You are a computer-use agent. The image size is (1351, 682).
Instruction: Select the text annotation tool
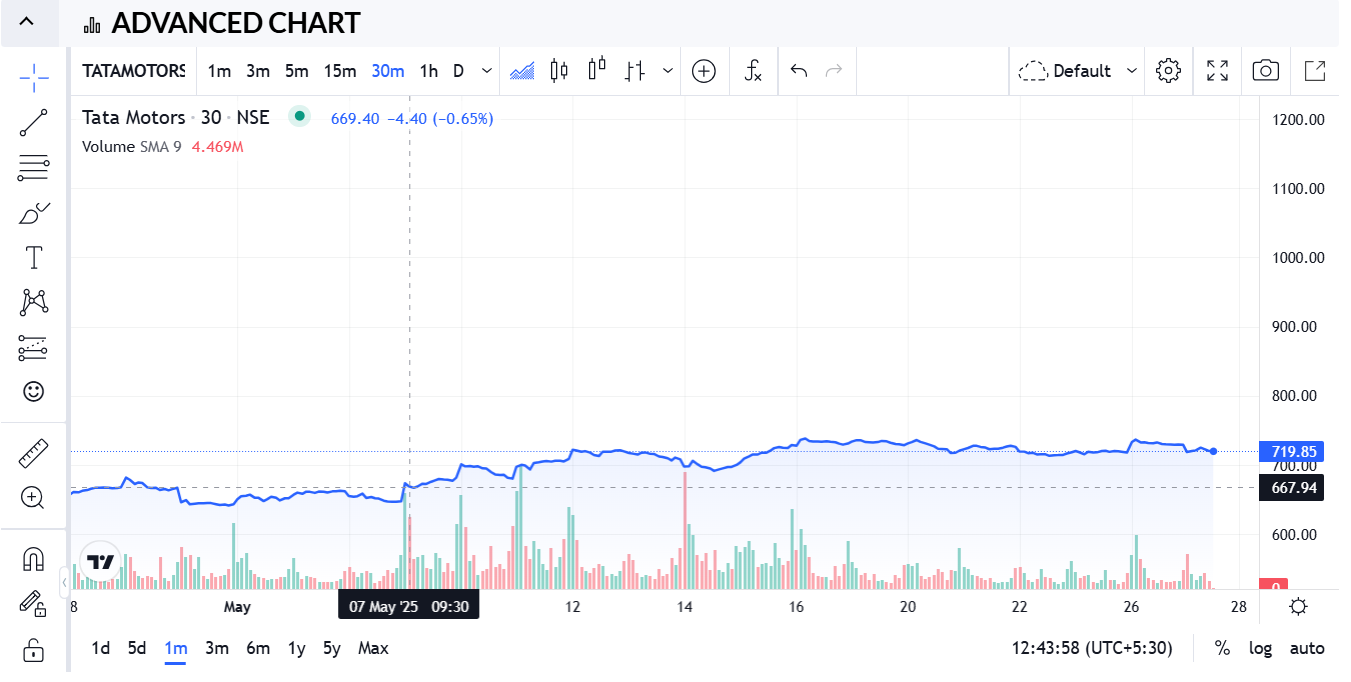pos(33,258)
